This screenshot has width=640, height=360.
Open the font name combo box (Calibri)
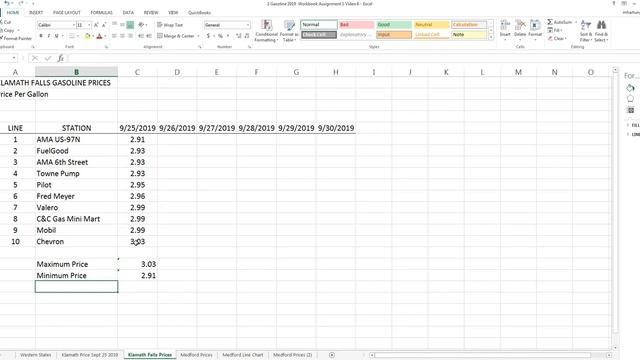56,25
